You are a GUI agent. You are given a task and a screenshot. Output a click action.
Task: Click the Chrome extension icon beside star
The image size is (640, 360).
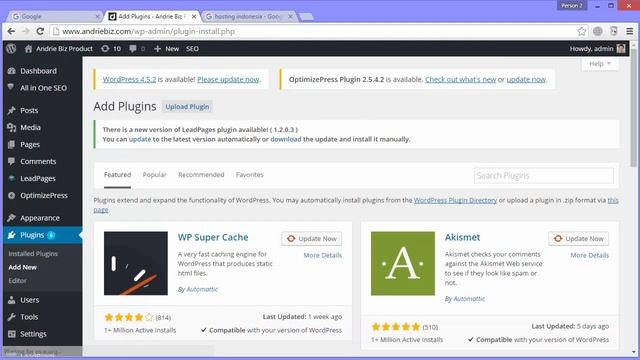coord(598,31)
